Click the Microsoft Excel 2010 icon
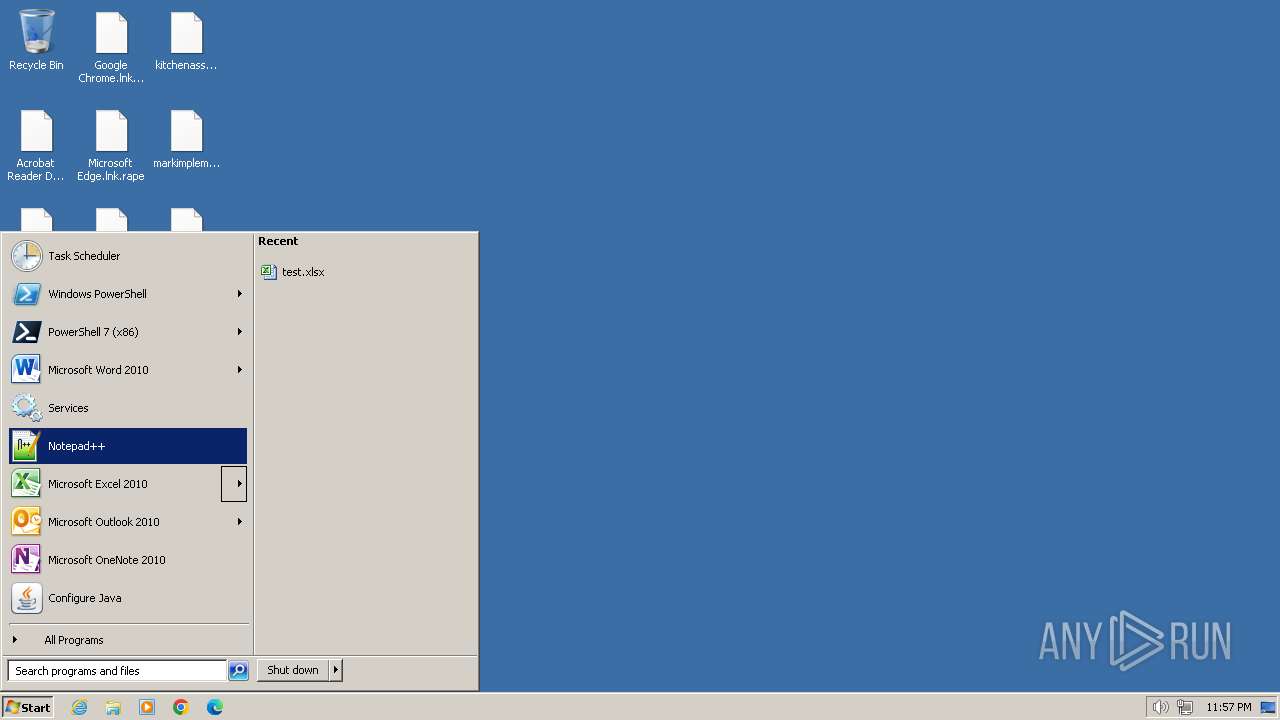Screen dimensions: 1280x720 (x=26, y=484)
